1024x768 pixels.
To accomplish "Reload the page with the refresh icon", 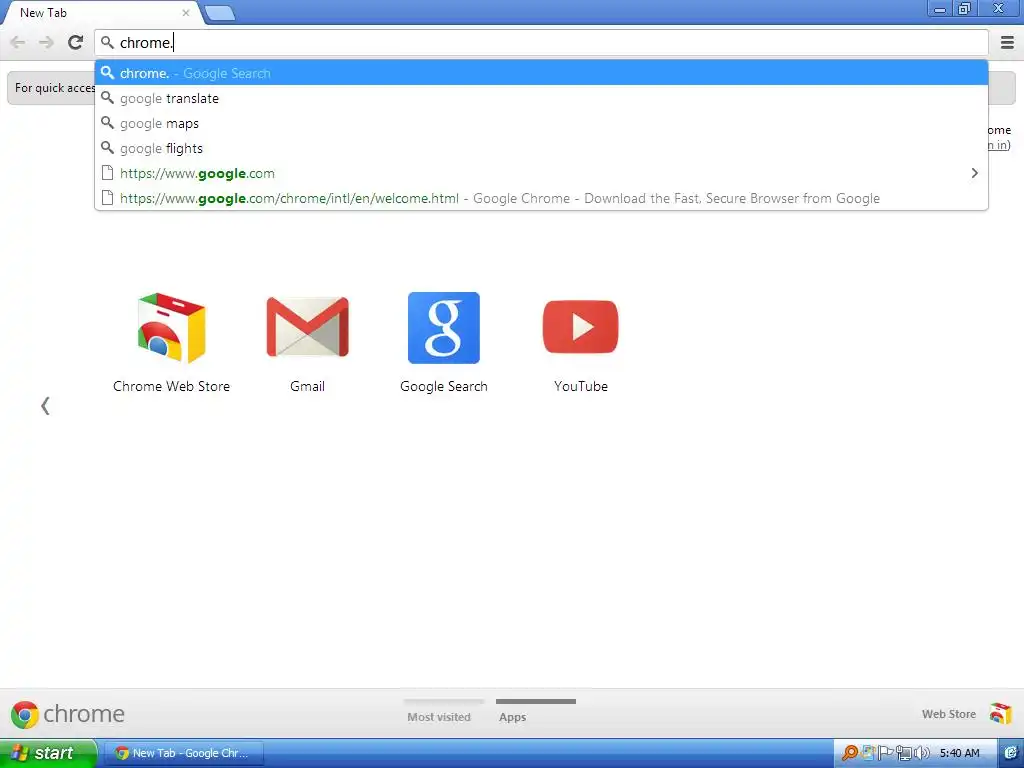I will tap(76, 42).
